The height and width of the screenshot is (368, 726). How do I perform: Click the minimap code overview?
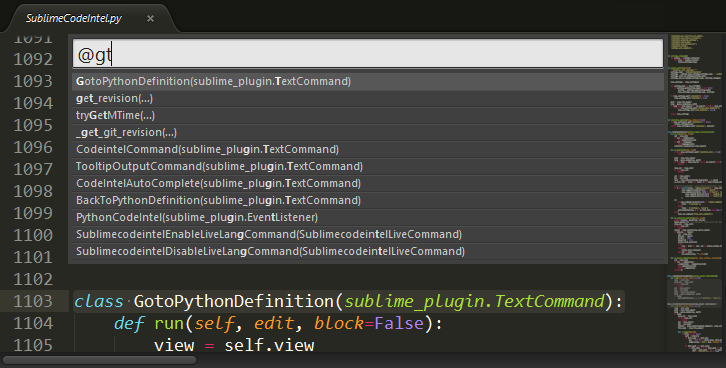coord(696,192)
